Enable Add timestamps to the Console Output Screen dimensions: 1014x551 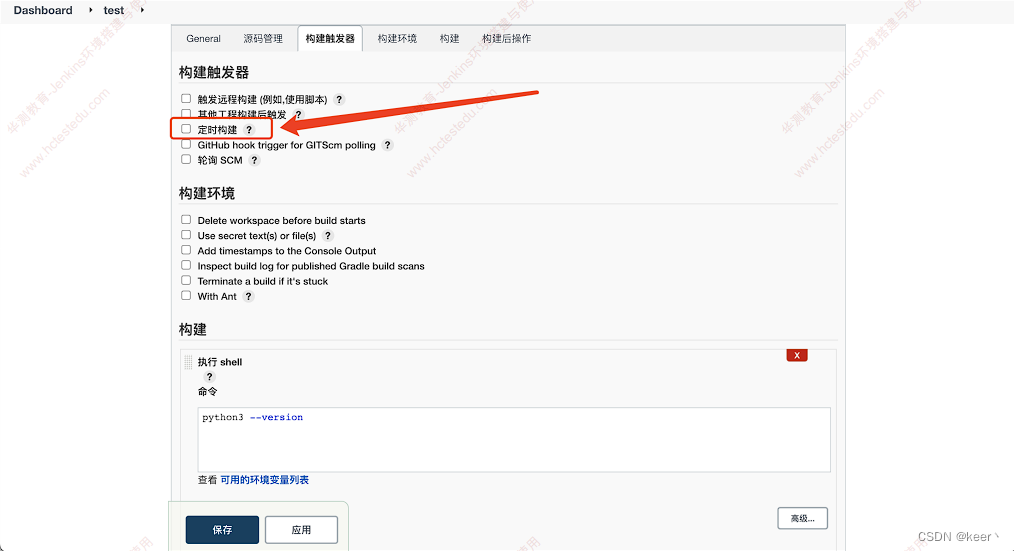[x=186, y=250]
